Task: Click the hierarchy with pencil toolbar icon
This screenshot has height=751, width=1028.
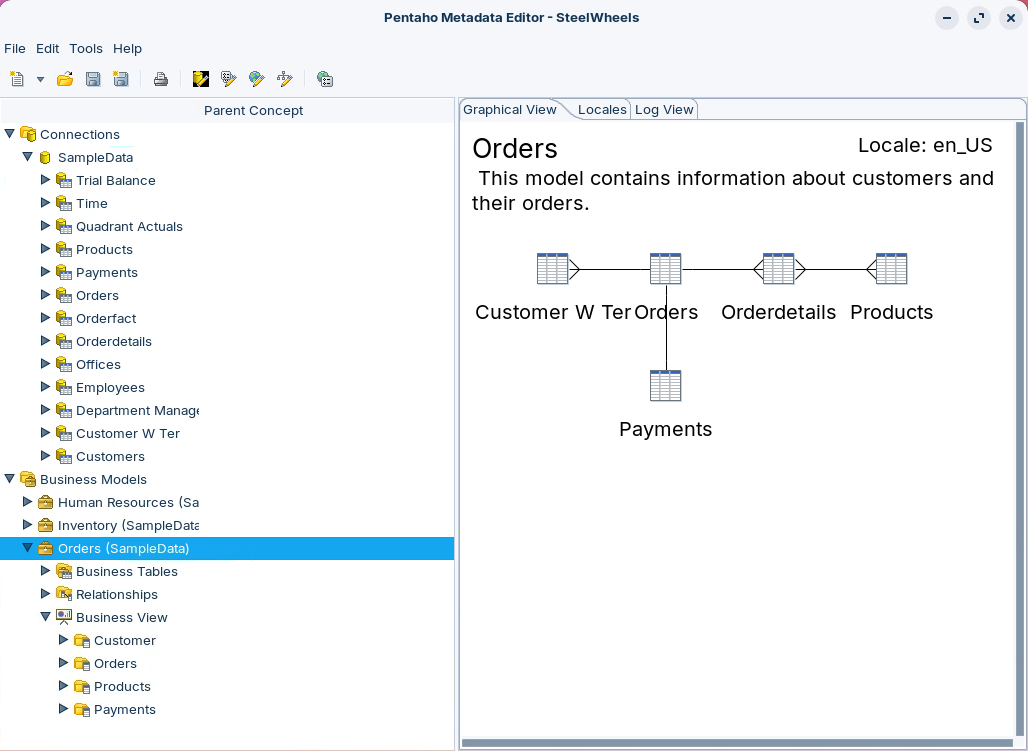Action: pyautogui.click(x=285, y=79)
